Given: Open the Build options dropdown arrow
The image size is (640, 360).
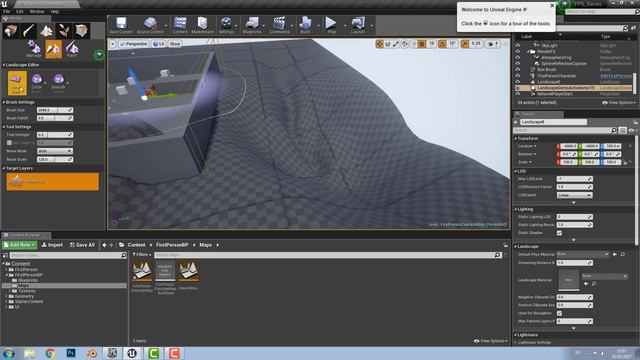Looking at the screenshot, I should (318, 26).
